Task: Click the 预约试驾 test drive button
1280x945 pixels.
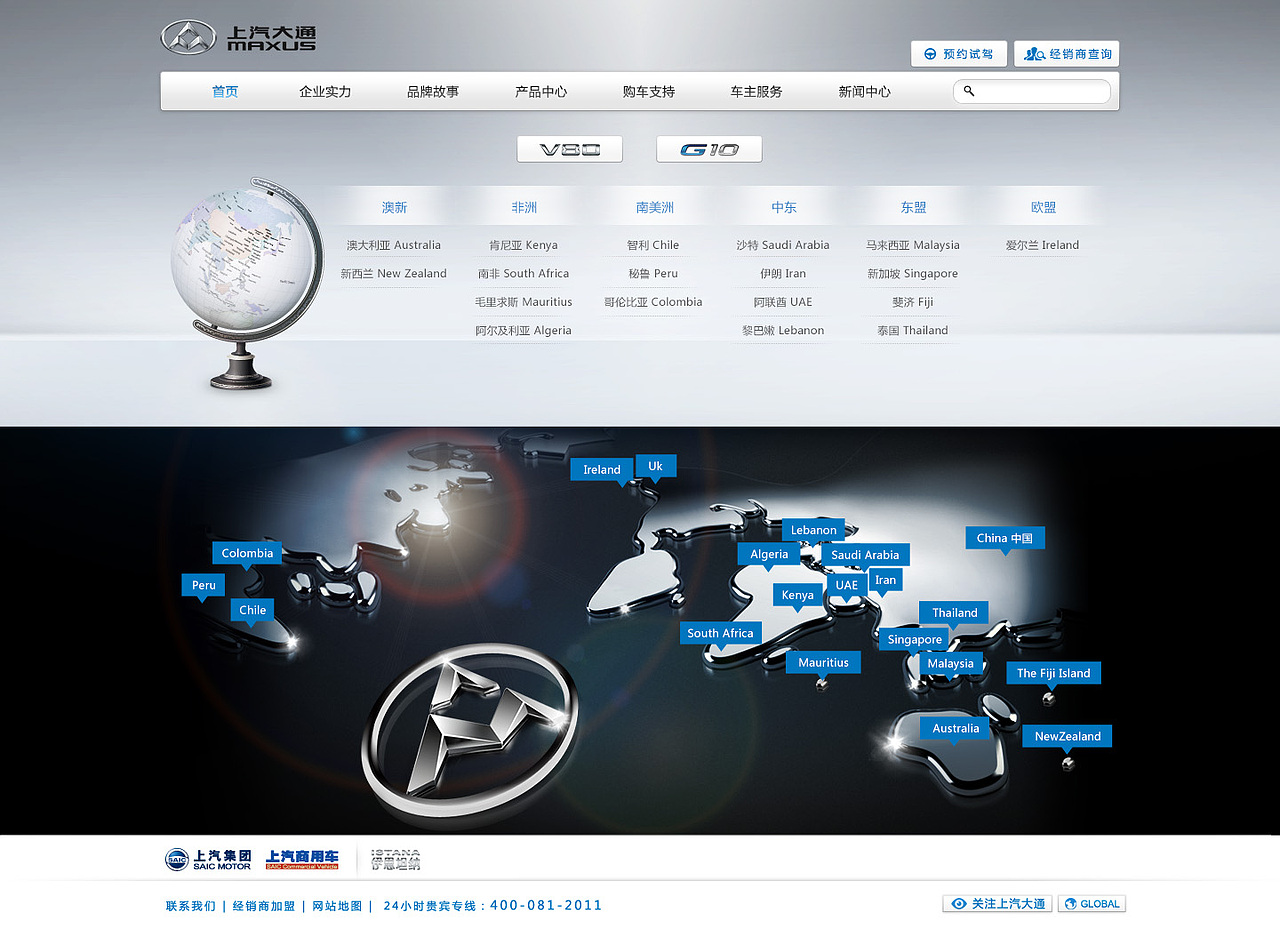Action: (959, 54)
